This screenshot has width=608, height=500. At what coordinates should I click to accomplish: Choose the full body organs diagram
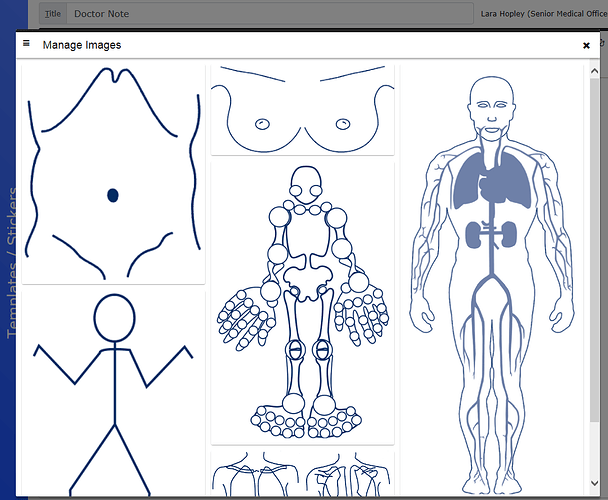[489, 280]
